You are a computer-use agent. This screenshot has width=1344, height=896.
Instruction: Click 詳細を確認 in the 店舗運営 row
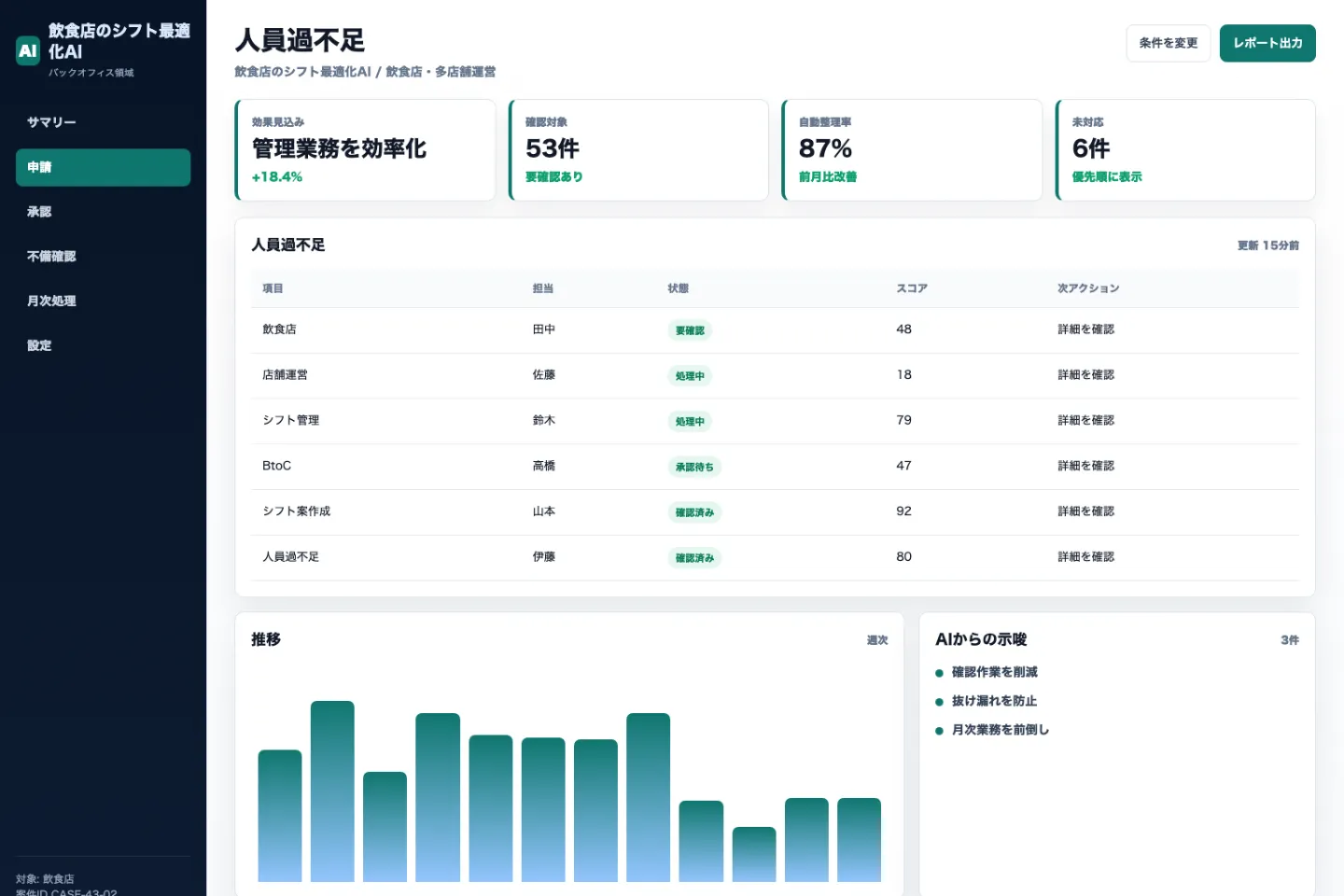point(1085,375)
